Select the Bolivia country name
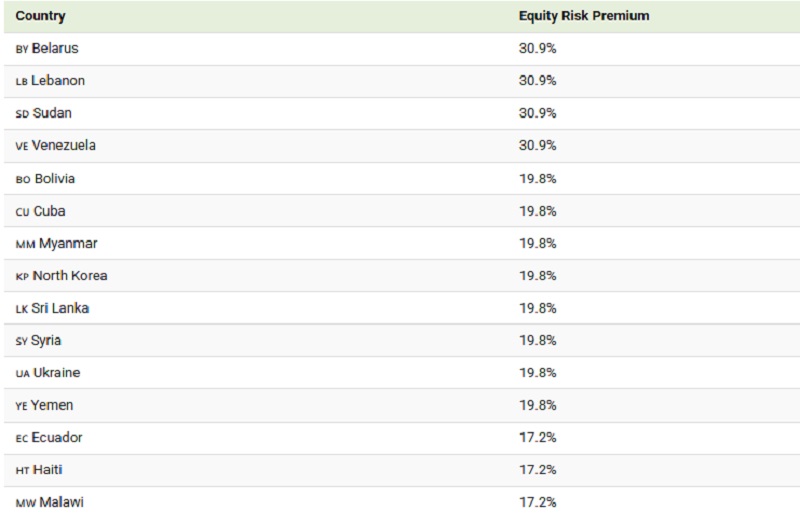The image size is (800, 524). coord(55,179)
